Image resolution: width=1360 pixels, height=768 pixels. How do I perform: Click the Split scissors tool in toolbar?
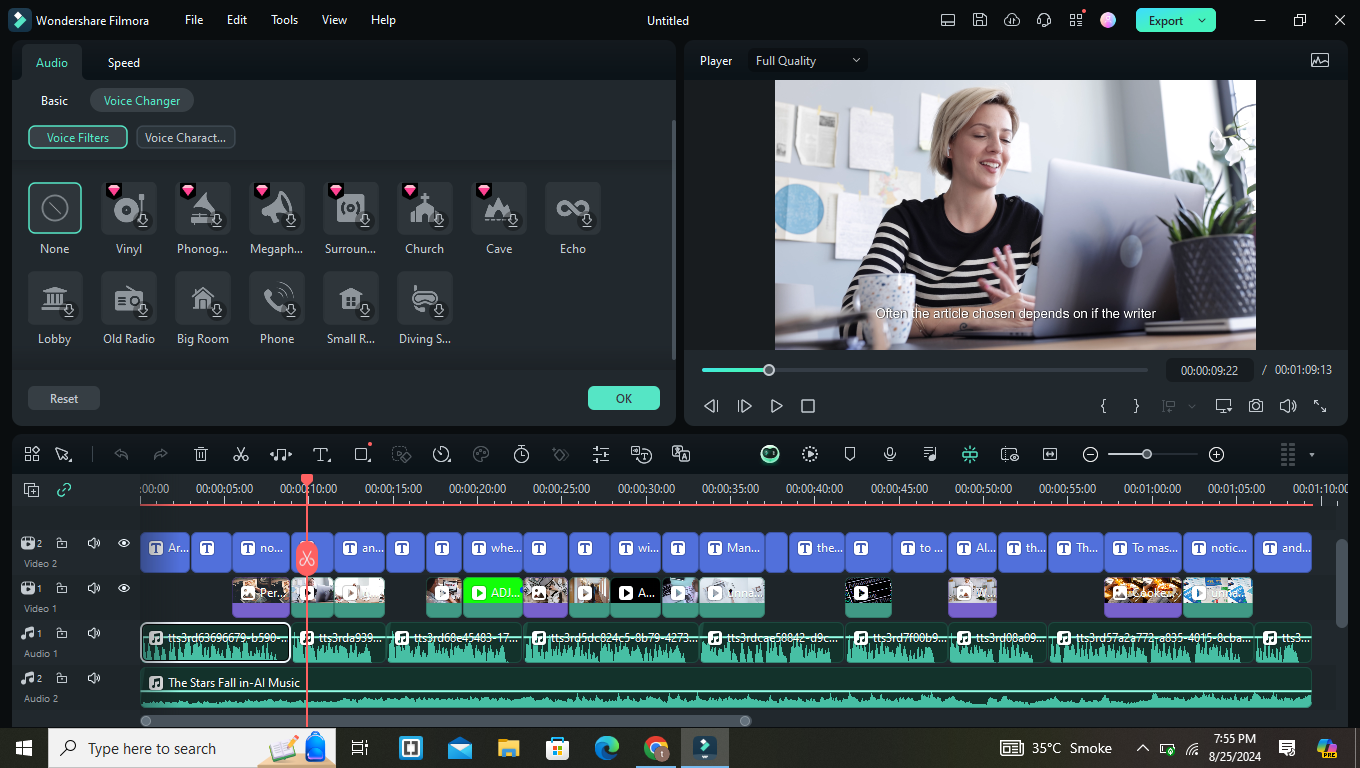240,454
